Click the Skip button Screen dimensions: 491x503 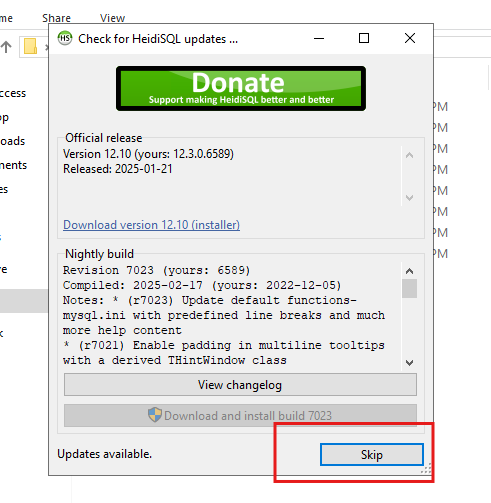[372, 454]
